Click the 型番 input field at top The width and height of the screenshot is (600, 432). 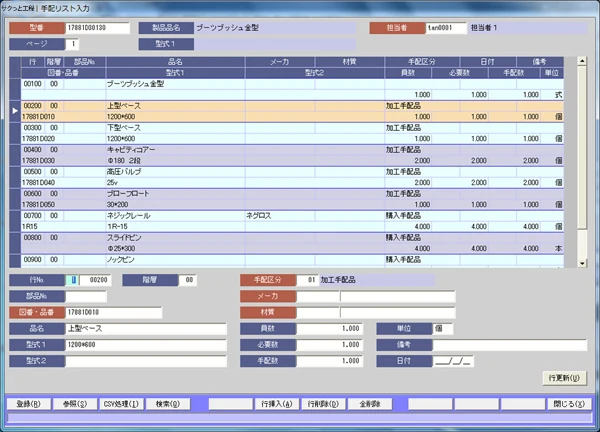[x=97, y=28]
